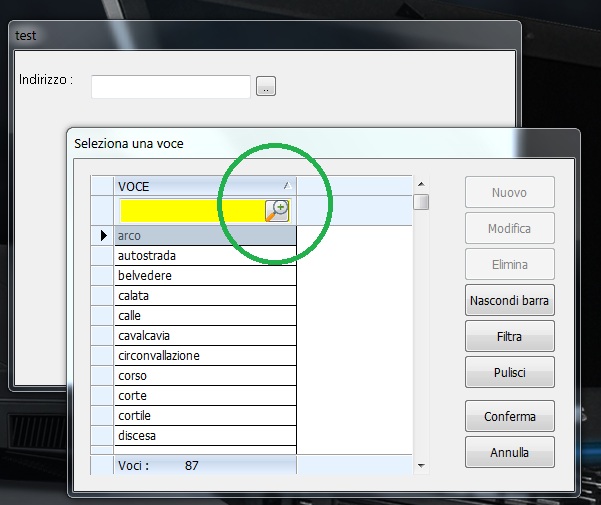Click the magnifier search icon in filter row
Viewport: 601px width, 505px height.
point(277,210)
